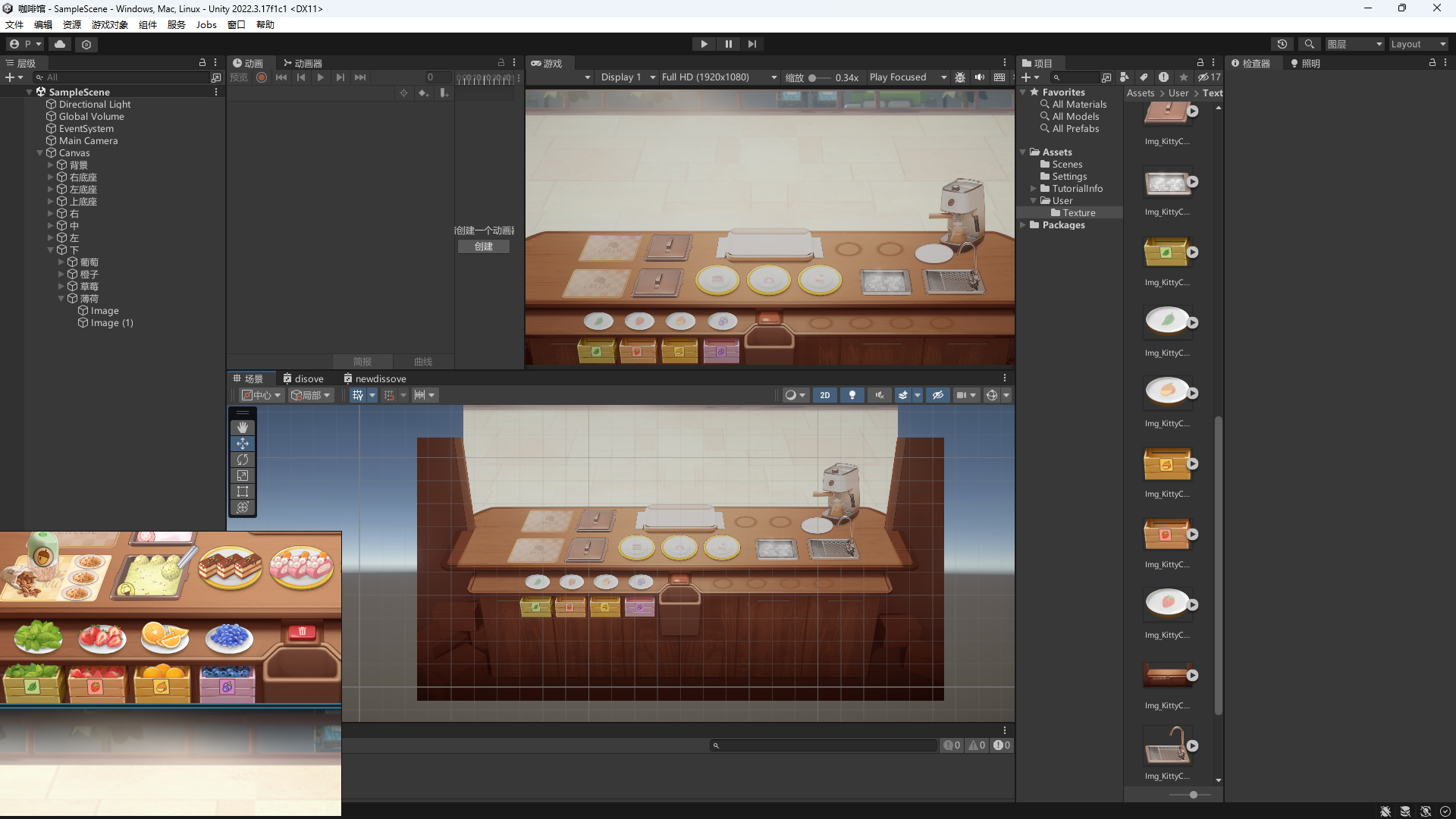Screen dimensions: 1456x819
Task: Select the Texture folder in project
Action: [1078, 213]
